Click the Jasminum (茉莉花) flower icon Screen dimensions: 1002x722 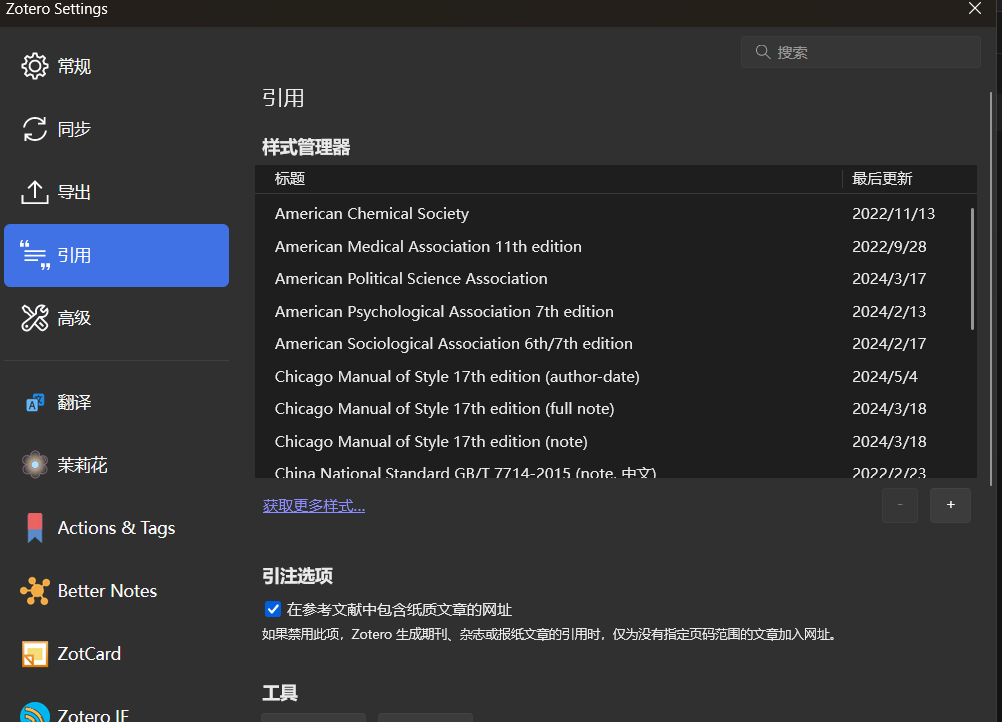click(35, 465)
